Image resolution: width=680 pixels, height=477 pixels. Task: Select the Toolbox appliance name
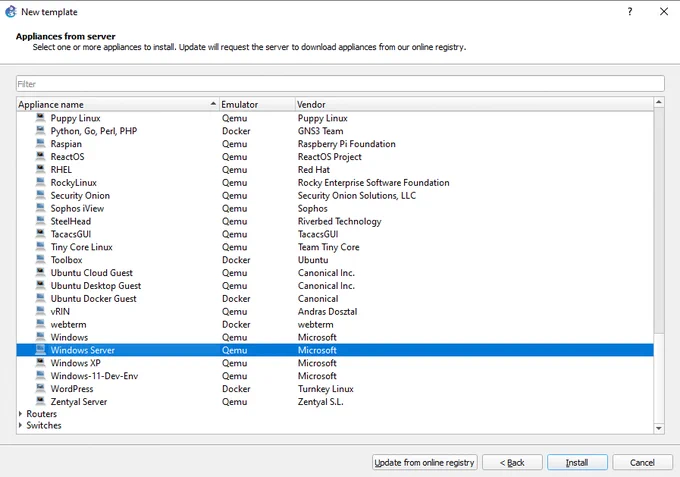point(66,260)
